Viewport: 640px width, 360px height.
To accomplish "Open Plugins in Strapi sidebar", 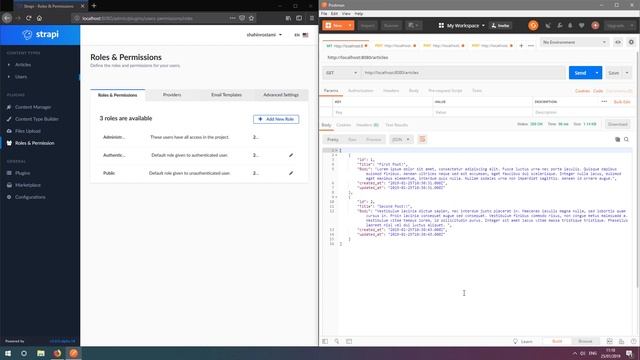I will click(x=22, y=173).
